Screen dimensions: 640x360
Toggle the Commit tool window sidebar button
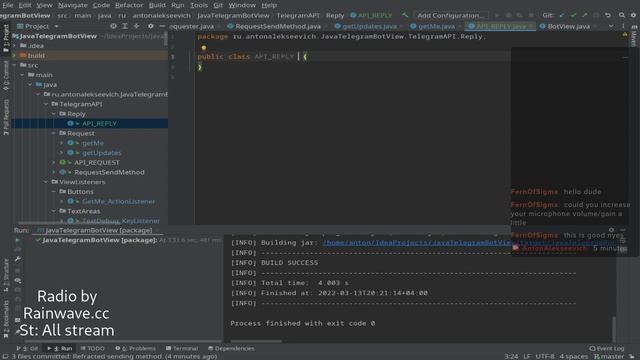[6, 76]
